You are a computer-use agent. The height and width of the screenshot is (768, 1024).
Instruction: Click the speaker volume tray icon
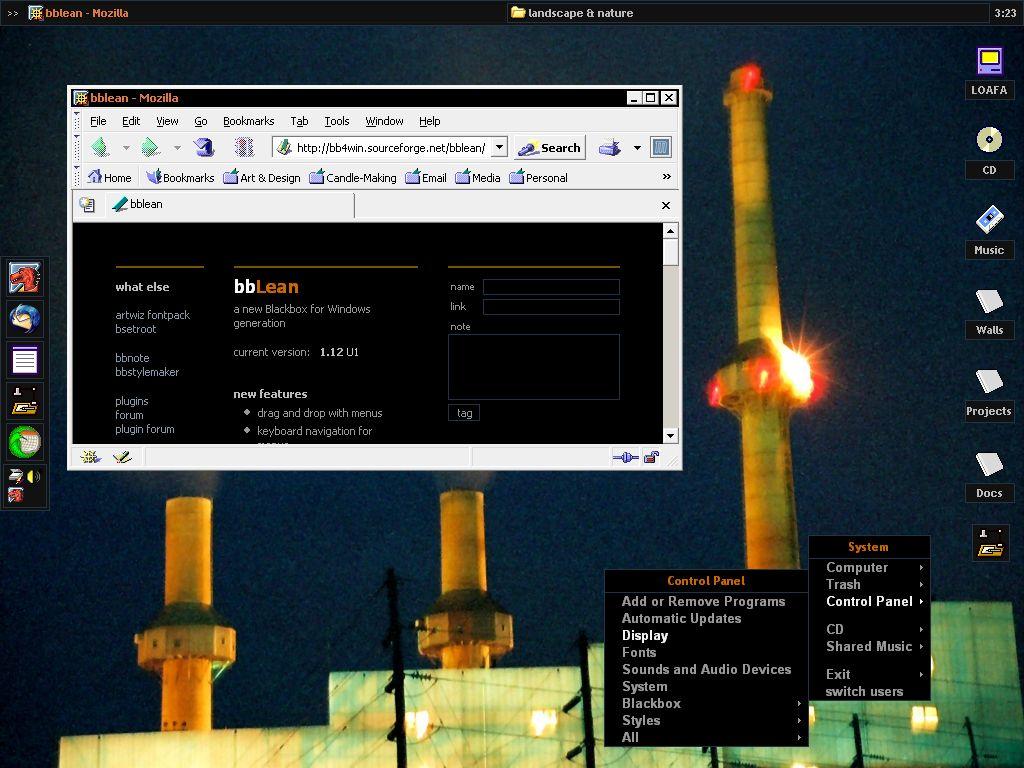click(x=33, y=477)
